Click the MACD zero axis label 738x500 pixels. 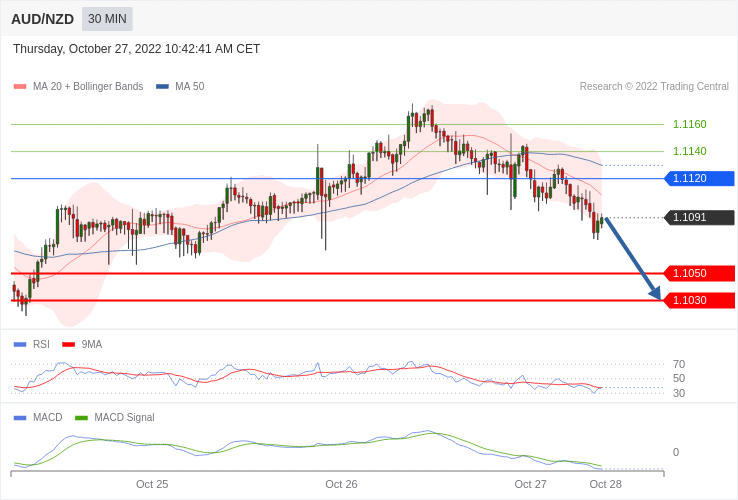click(x=676, y=452)
